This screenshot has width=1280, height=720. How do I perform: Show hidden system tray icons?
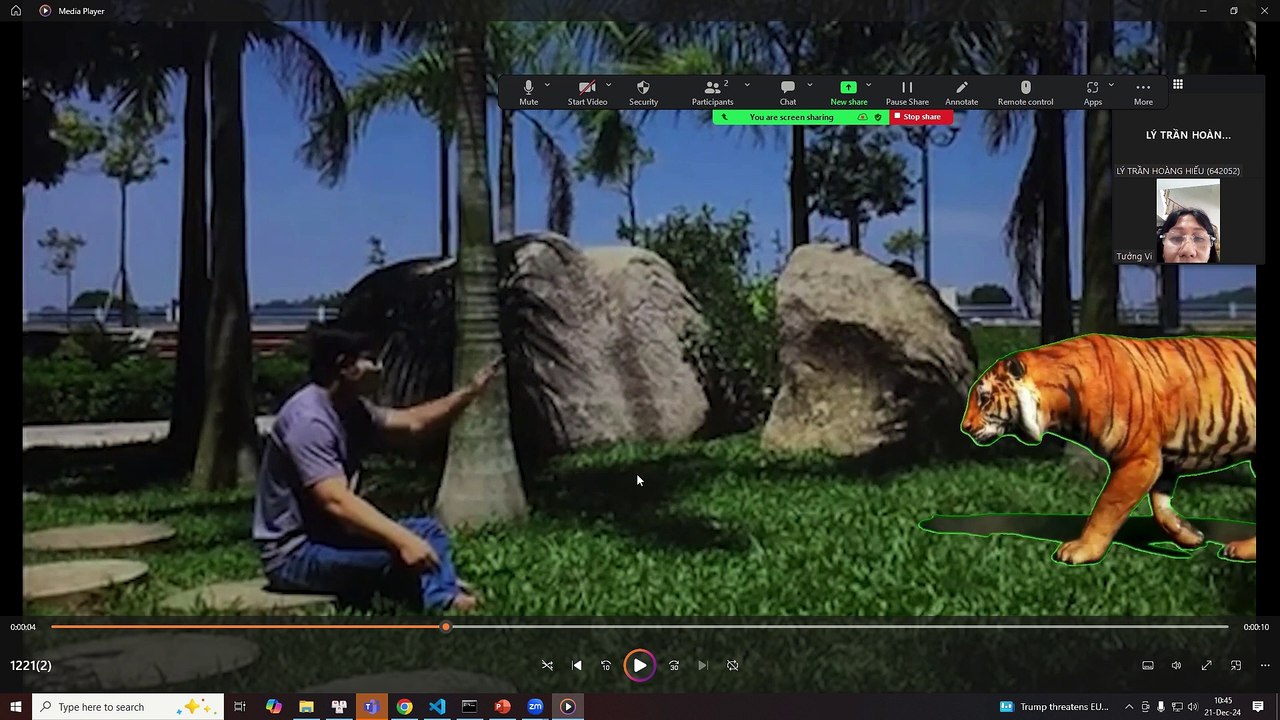pos(1129,707)
